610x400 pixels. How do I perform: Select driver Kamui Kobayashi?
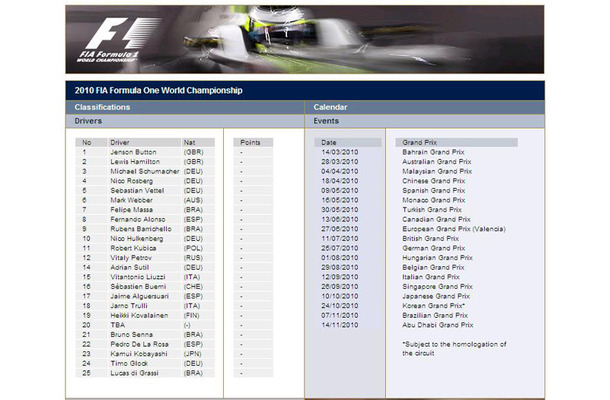139,354
